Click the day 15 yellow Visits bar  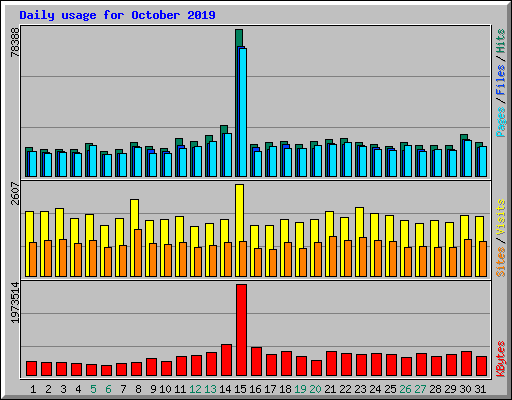(239, 213)
